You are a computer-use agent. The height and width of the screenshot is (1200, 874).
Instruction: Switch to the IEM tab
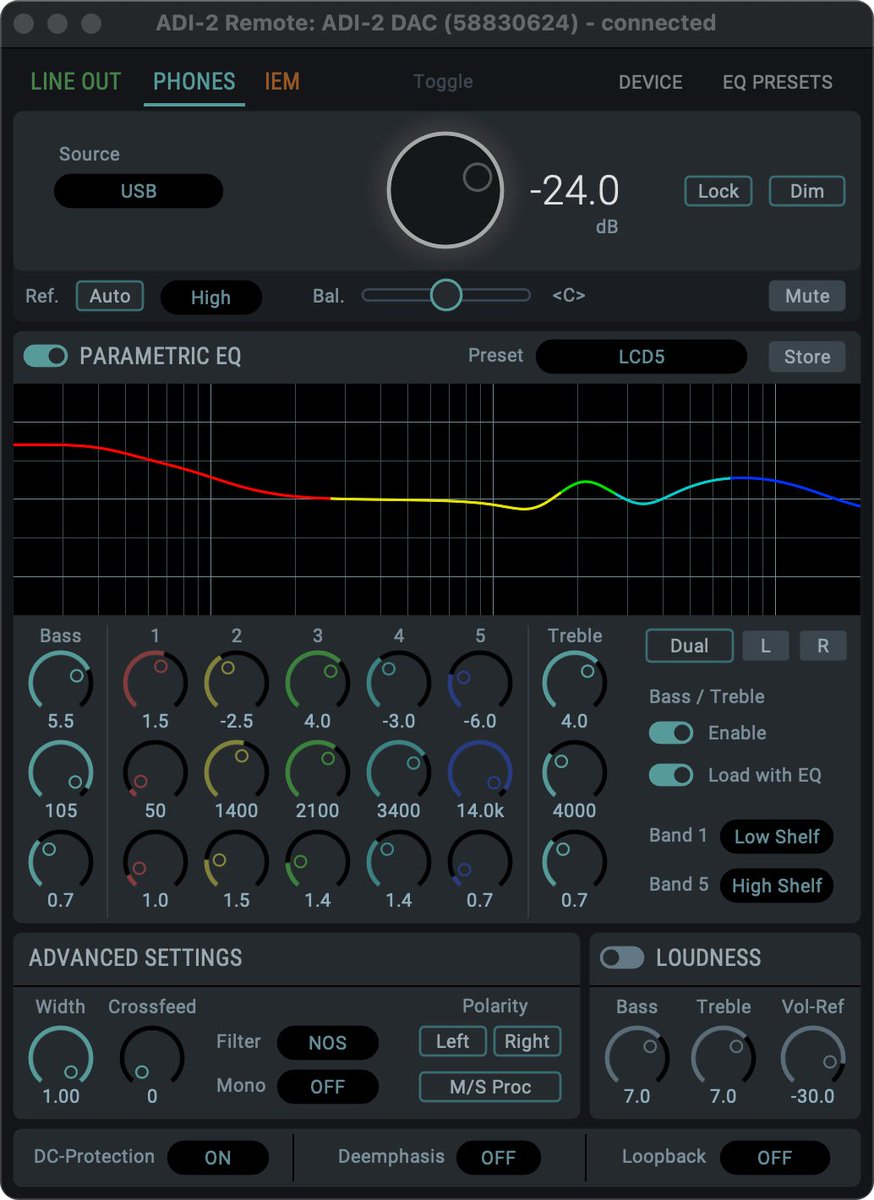point(278,82)
